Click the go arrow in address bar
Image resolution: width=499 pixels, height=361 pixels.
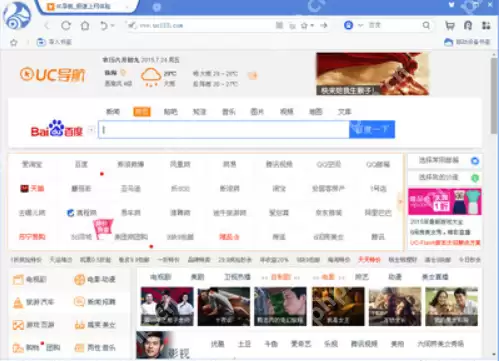pyautogui.click(x=324, y=25)
